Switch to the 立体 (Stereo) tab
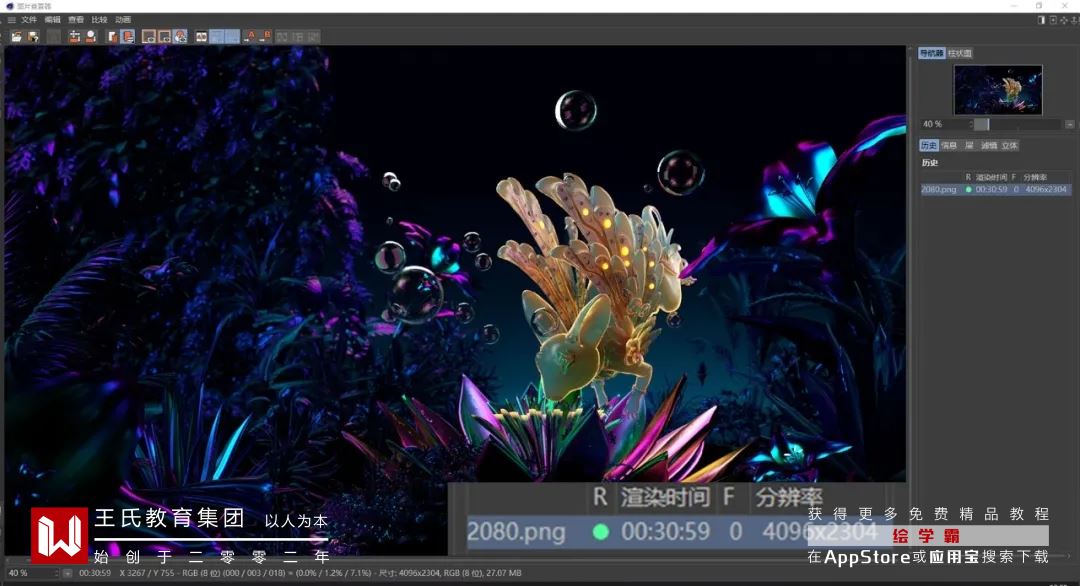 pyautogui.click(x=1010, y=145)
